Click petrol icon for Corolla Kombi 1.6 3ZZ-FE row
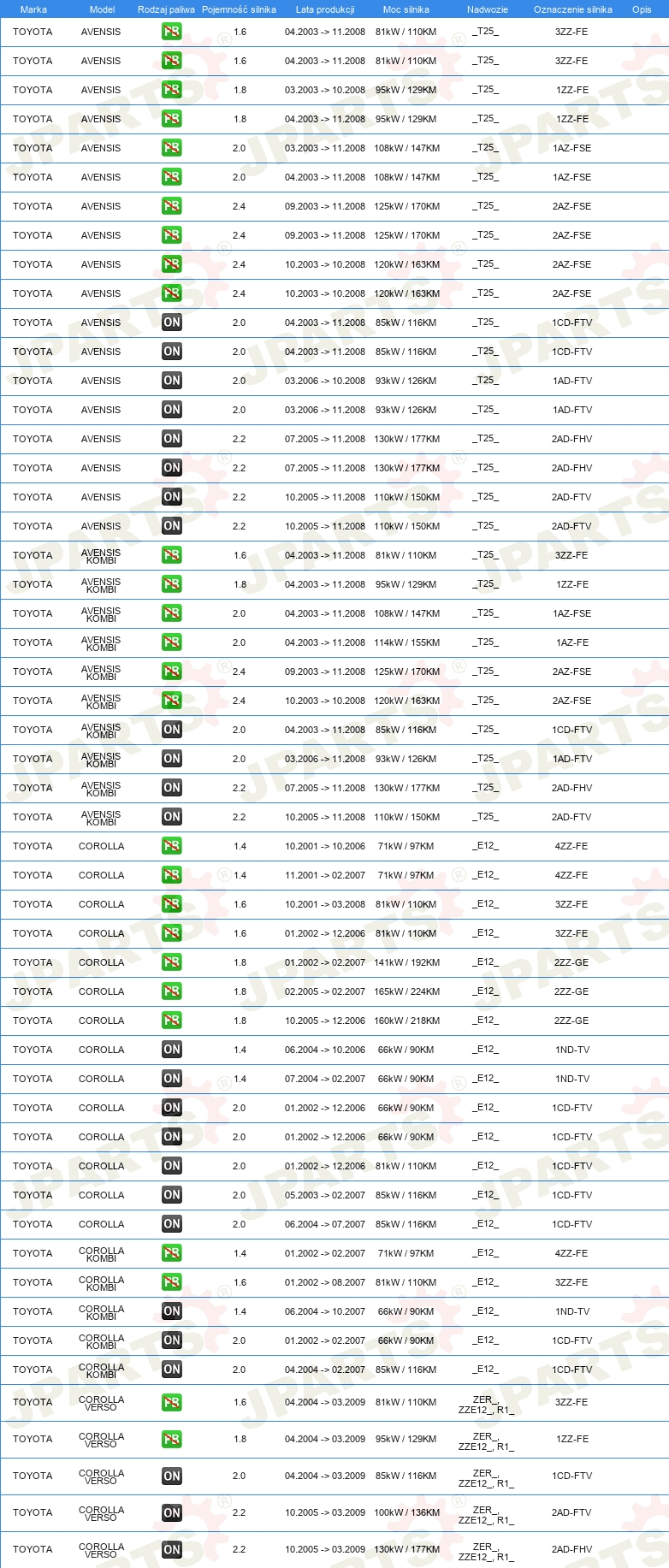 pos(172,1282)
